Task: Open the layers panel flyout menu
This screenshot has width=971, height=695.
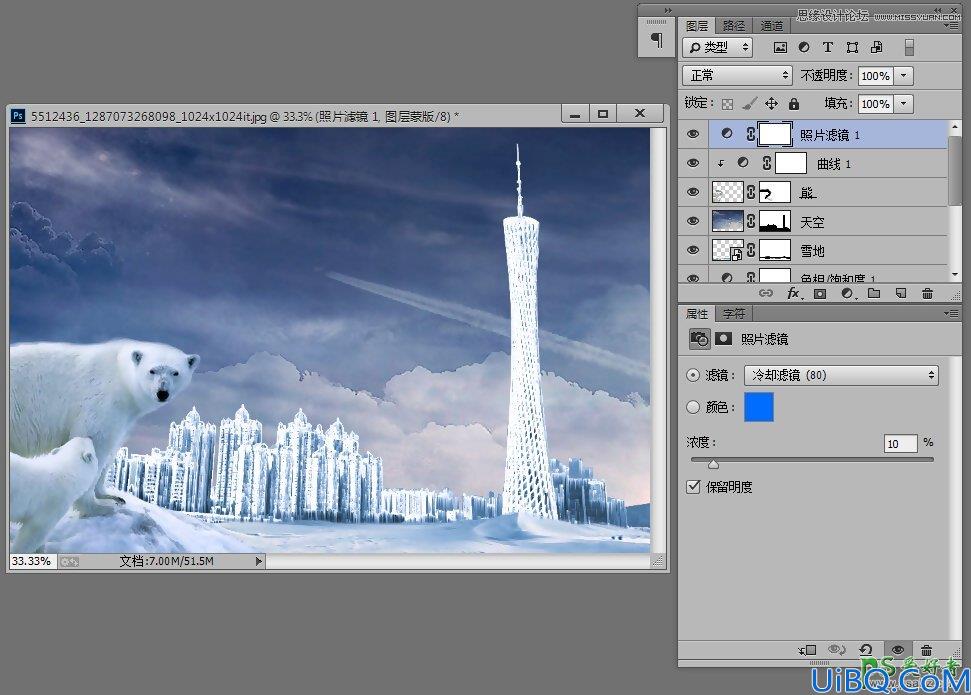Action: pos(950,26)
